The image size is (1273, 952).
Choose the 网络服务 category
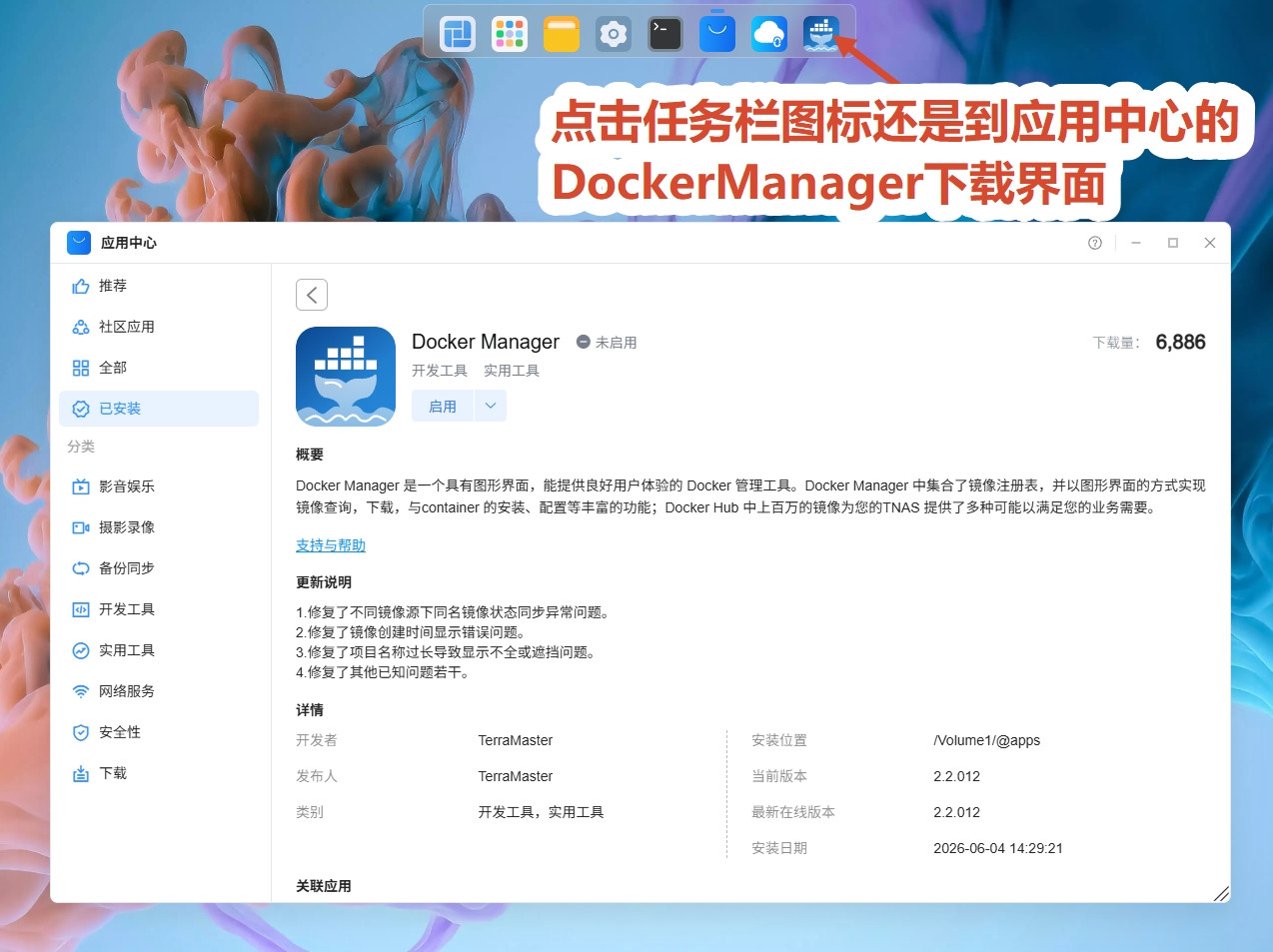[x=159, y=692]
